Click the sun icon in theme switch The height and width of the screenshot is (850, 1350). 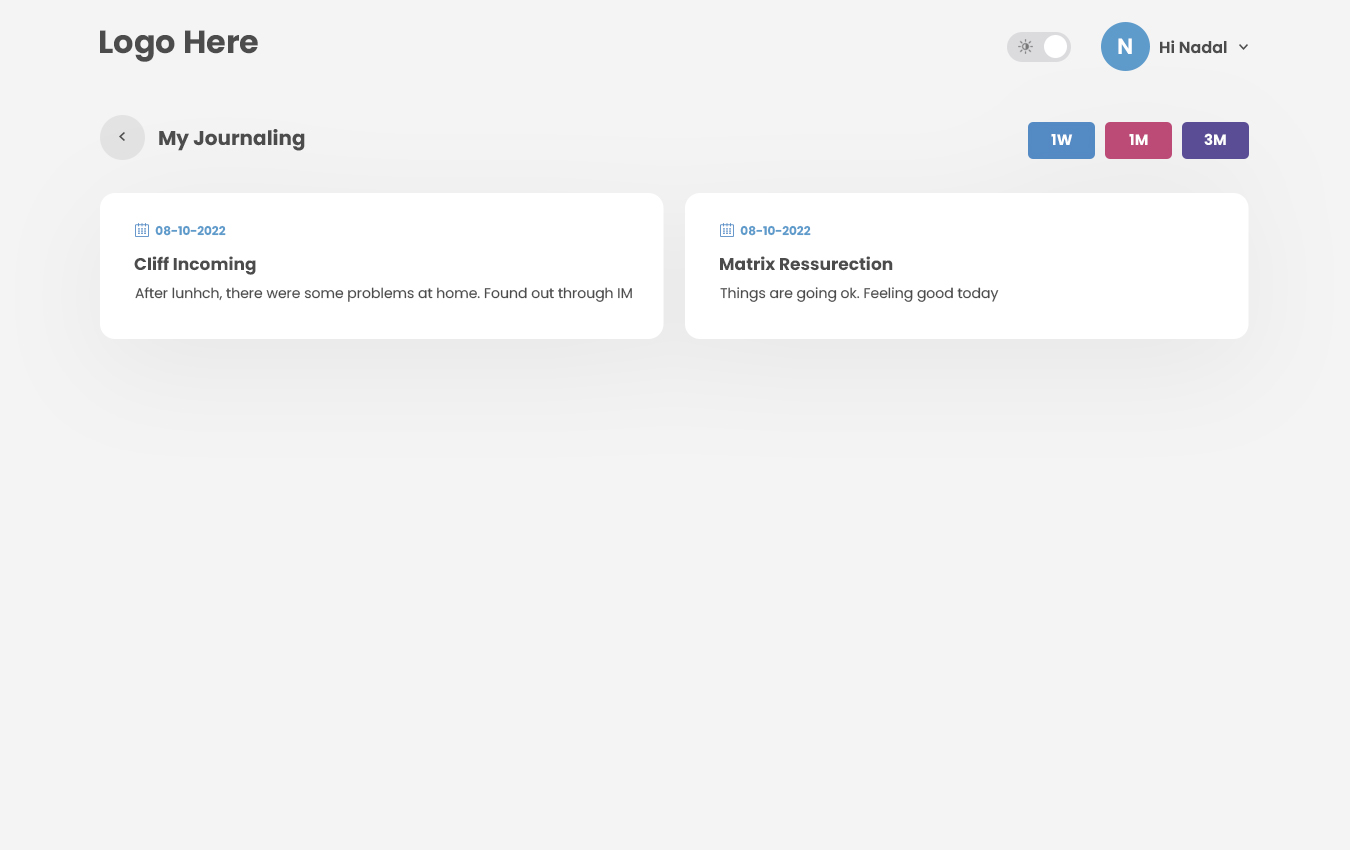coord(1025,47)
